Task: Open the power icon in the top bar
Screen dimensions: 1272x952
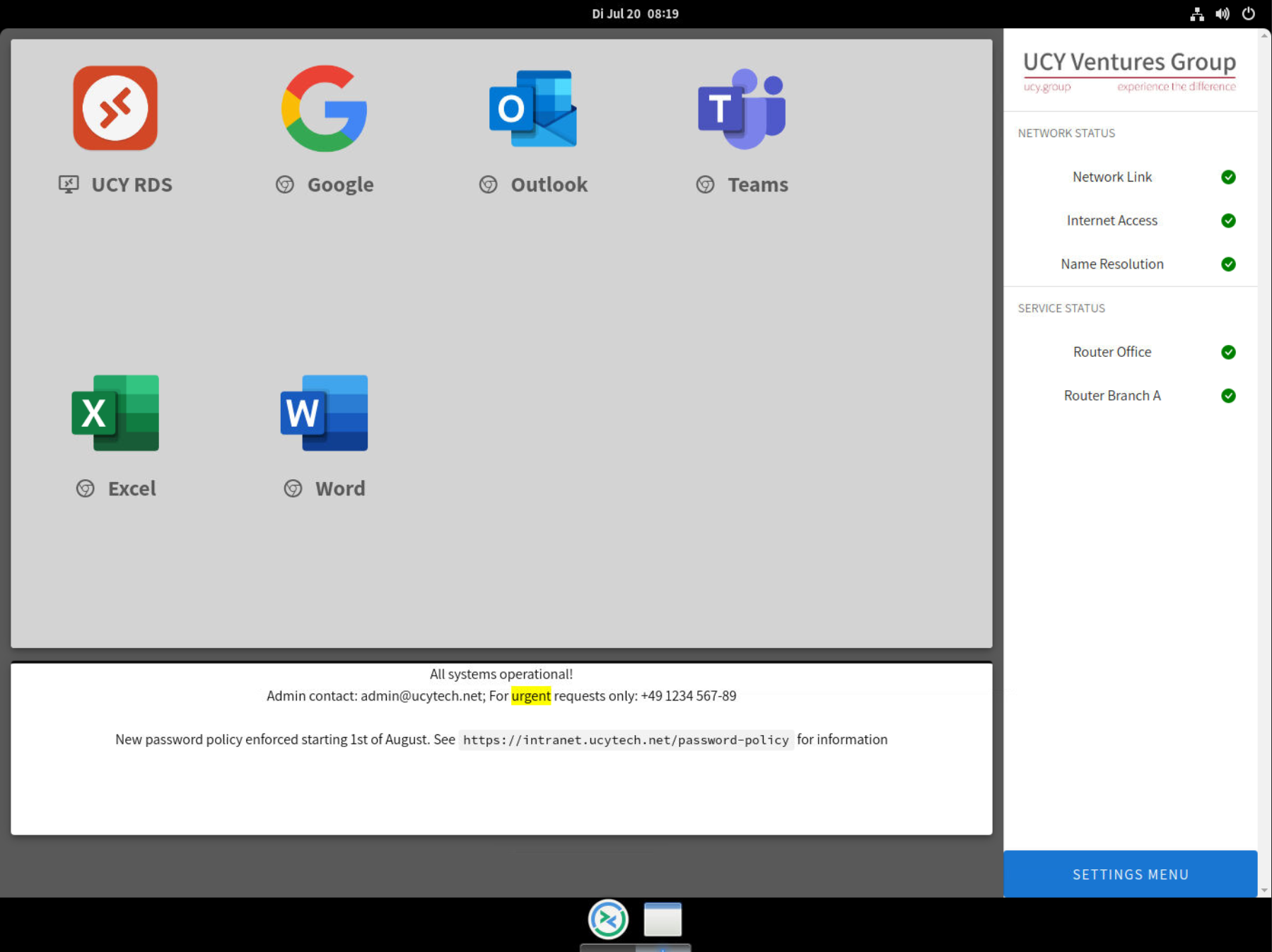Action: tap(1249, 13)
